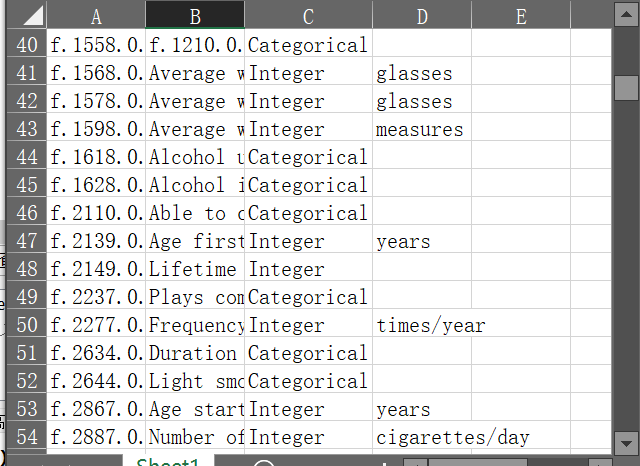Click the vertical scrollbar up arrow
The height and width of the screenshot is (466, 640).
coord(626,14)
